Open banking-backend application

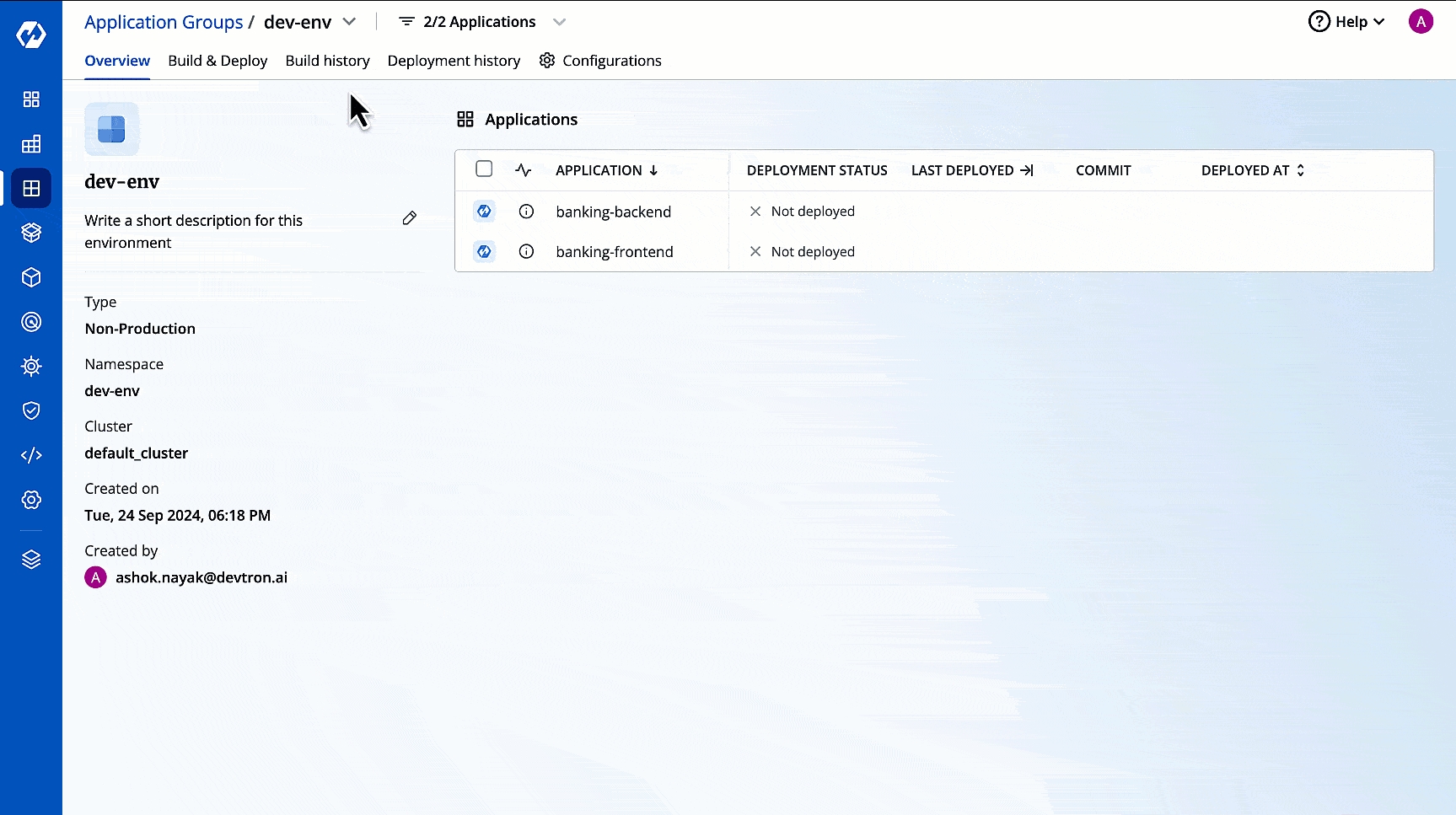click(613, 212)
